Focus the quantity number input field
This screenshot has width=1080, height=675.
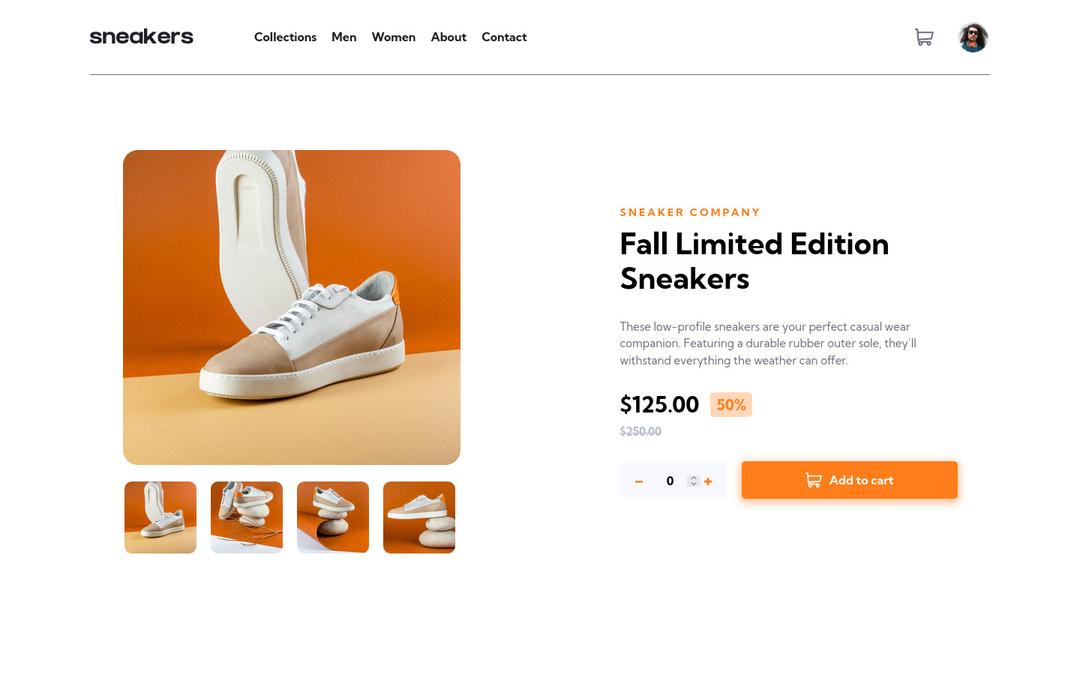coord(669,481)
